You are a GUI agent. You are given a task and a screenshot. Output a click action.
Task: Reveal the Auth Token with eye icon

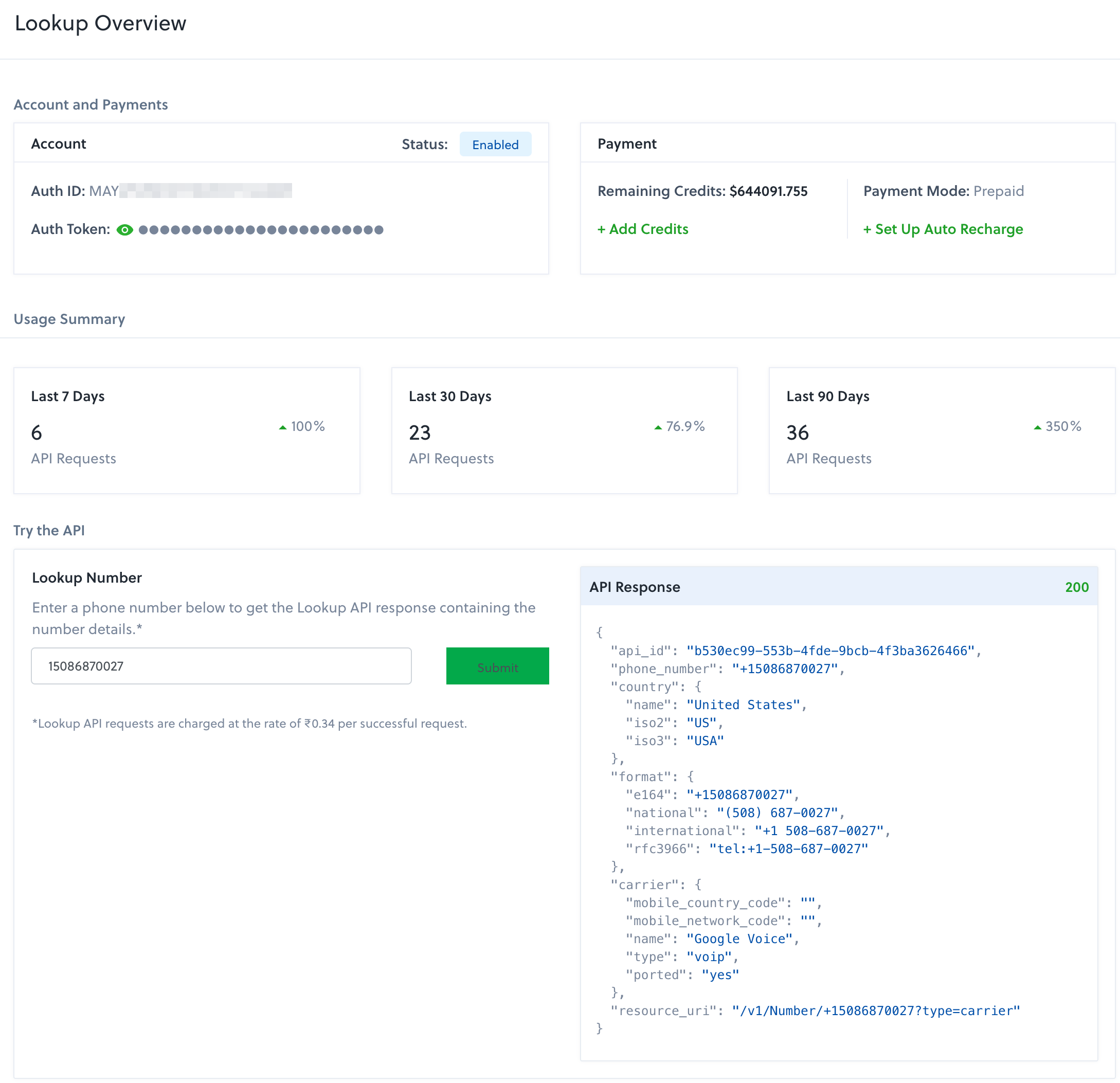click(x=124, y=230)
